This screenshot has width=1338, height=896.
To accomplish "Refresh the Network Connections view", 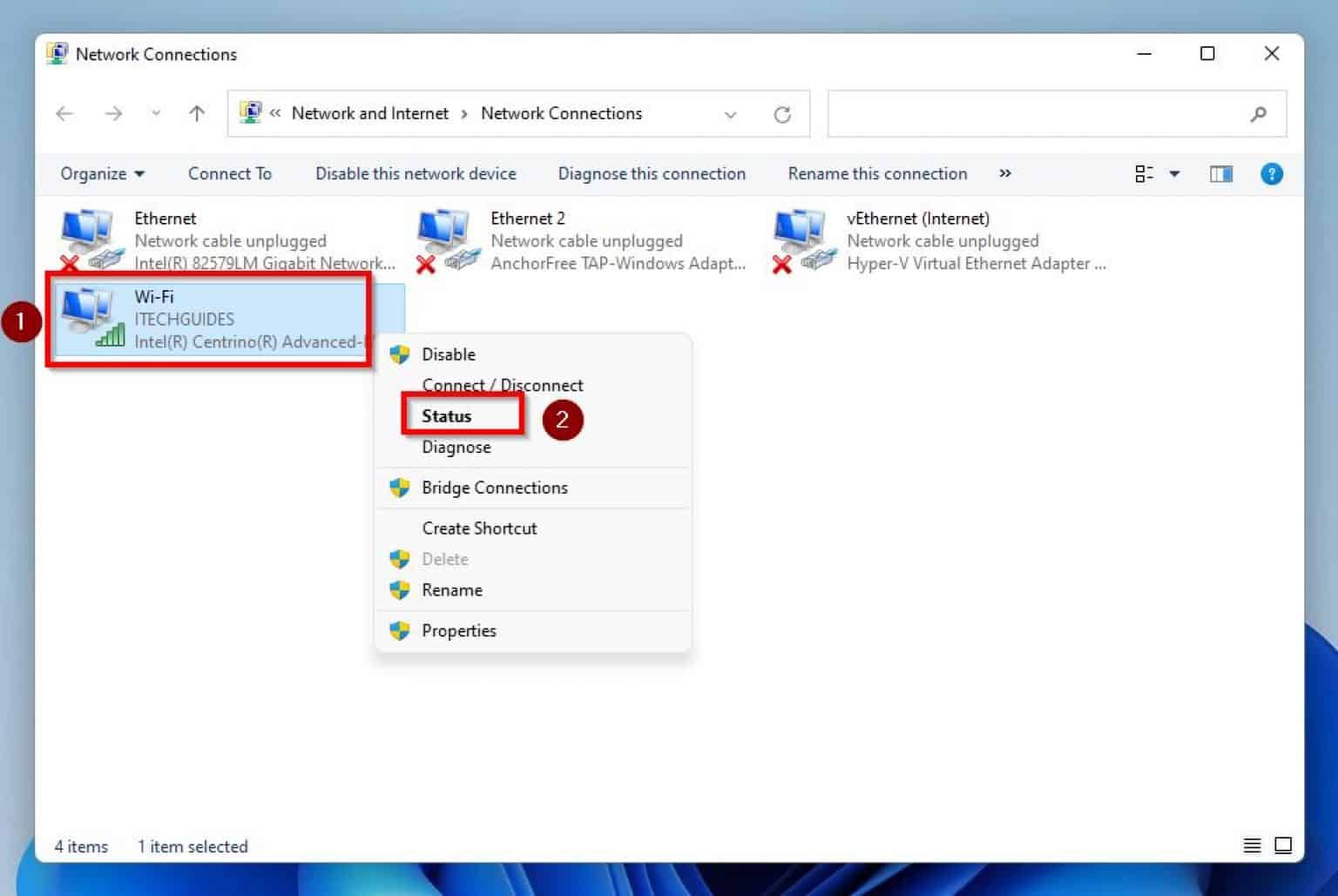I will tap(782, 113).
